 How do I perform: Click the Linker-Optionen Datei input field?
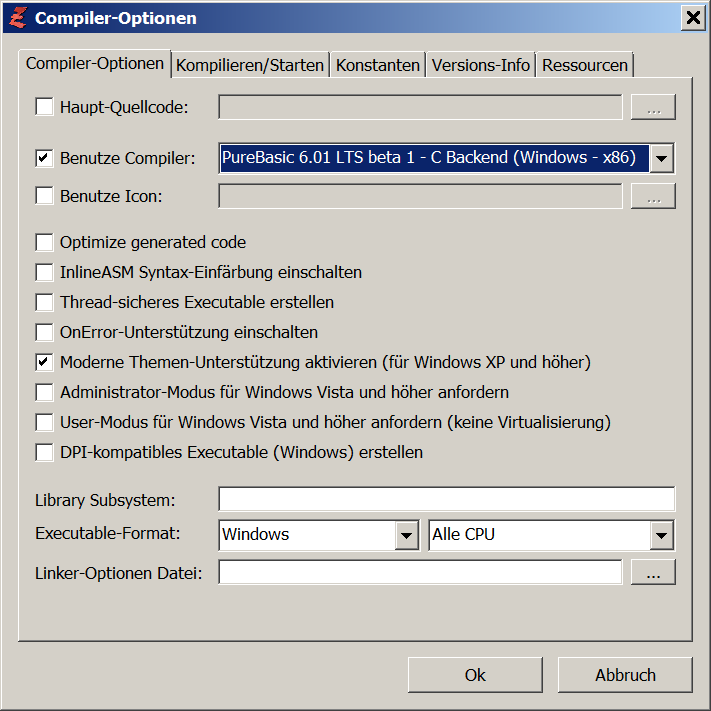click(x=420, y=572)
